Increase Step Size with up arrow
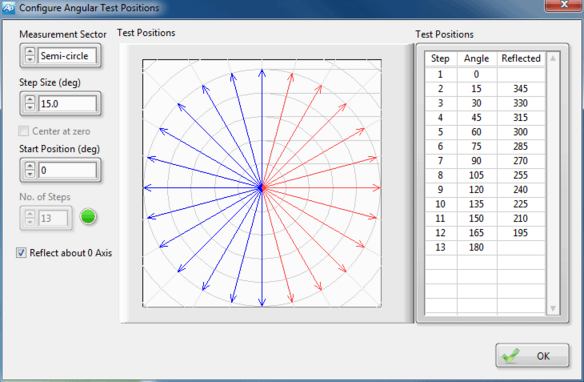 pos(30,99)
